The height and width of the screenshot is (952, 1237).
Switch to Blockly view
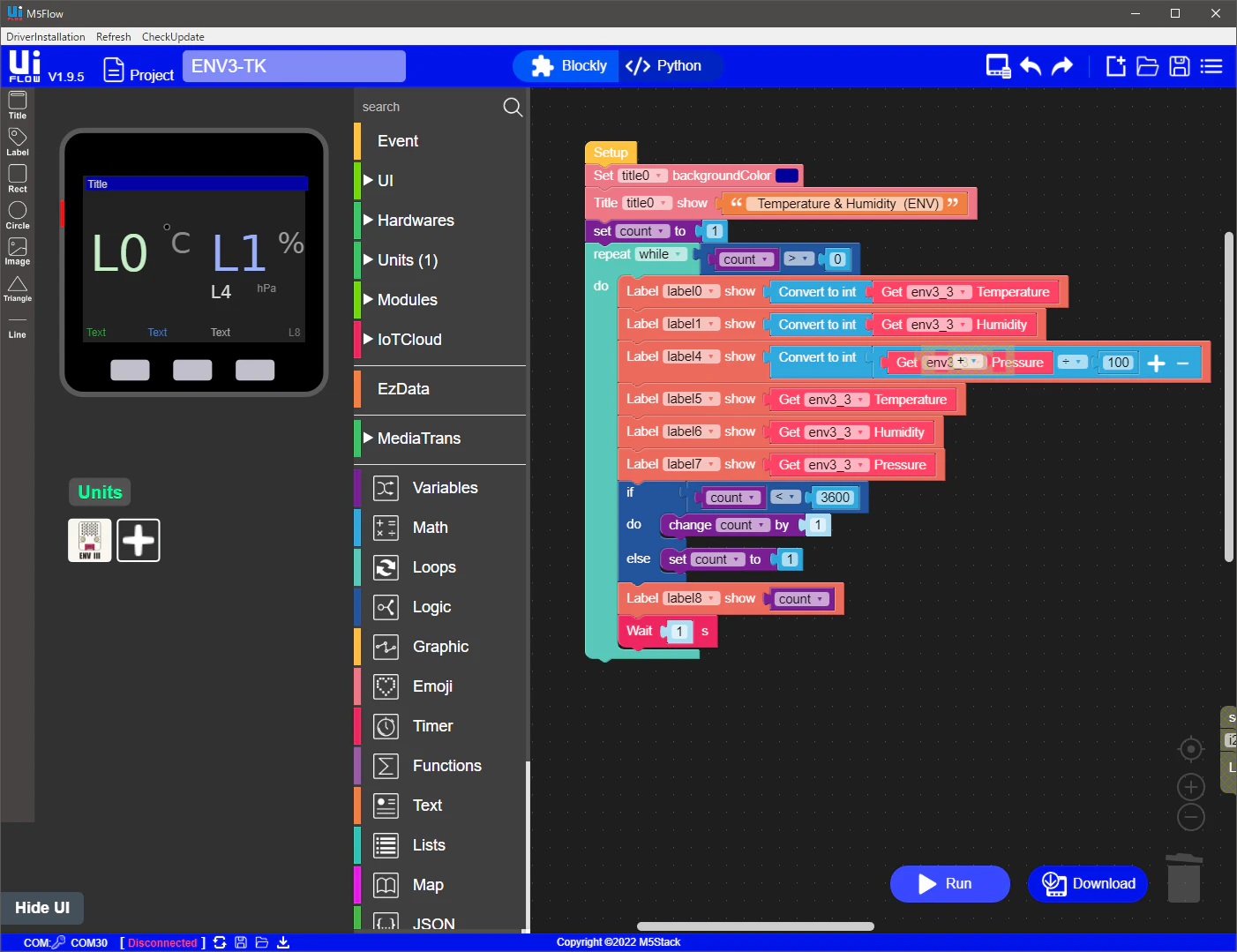point(569,66)
